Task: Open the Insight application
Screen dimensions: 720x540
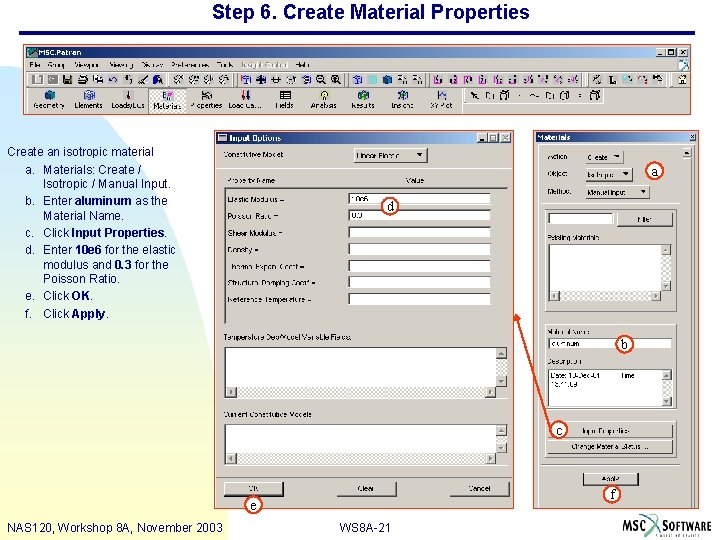Action: (402, 100)
